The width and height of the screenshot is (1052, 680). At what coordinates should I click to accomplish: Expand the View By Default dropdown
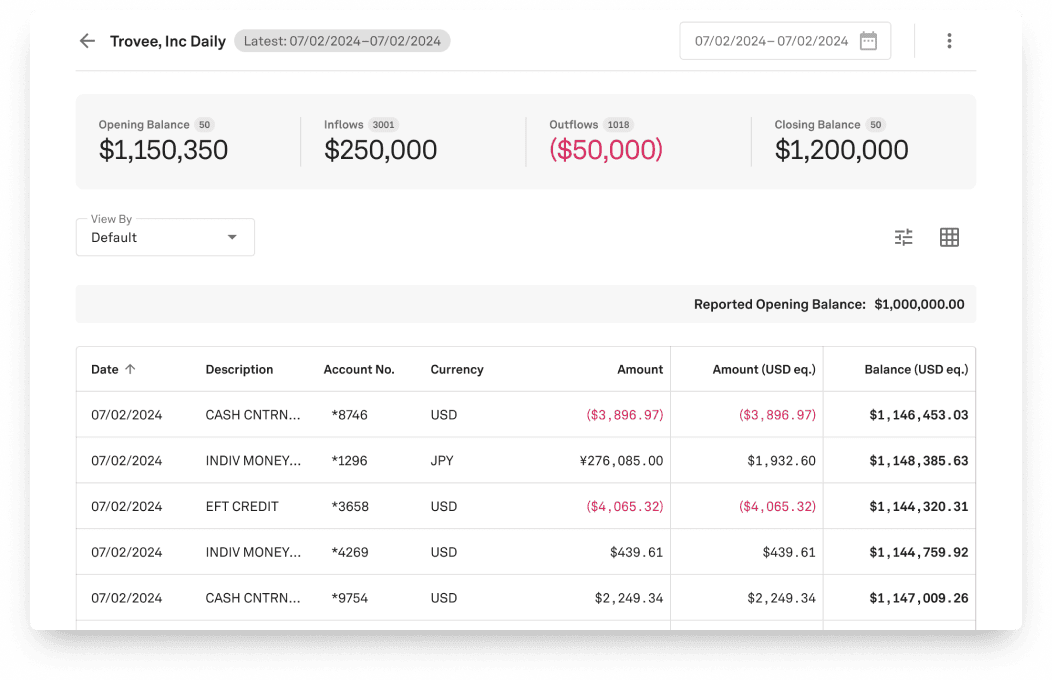coord(165,237)
